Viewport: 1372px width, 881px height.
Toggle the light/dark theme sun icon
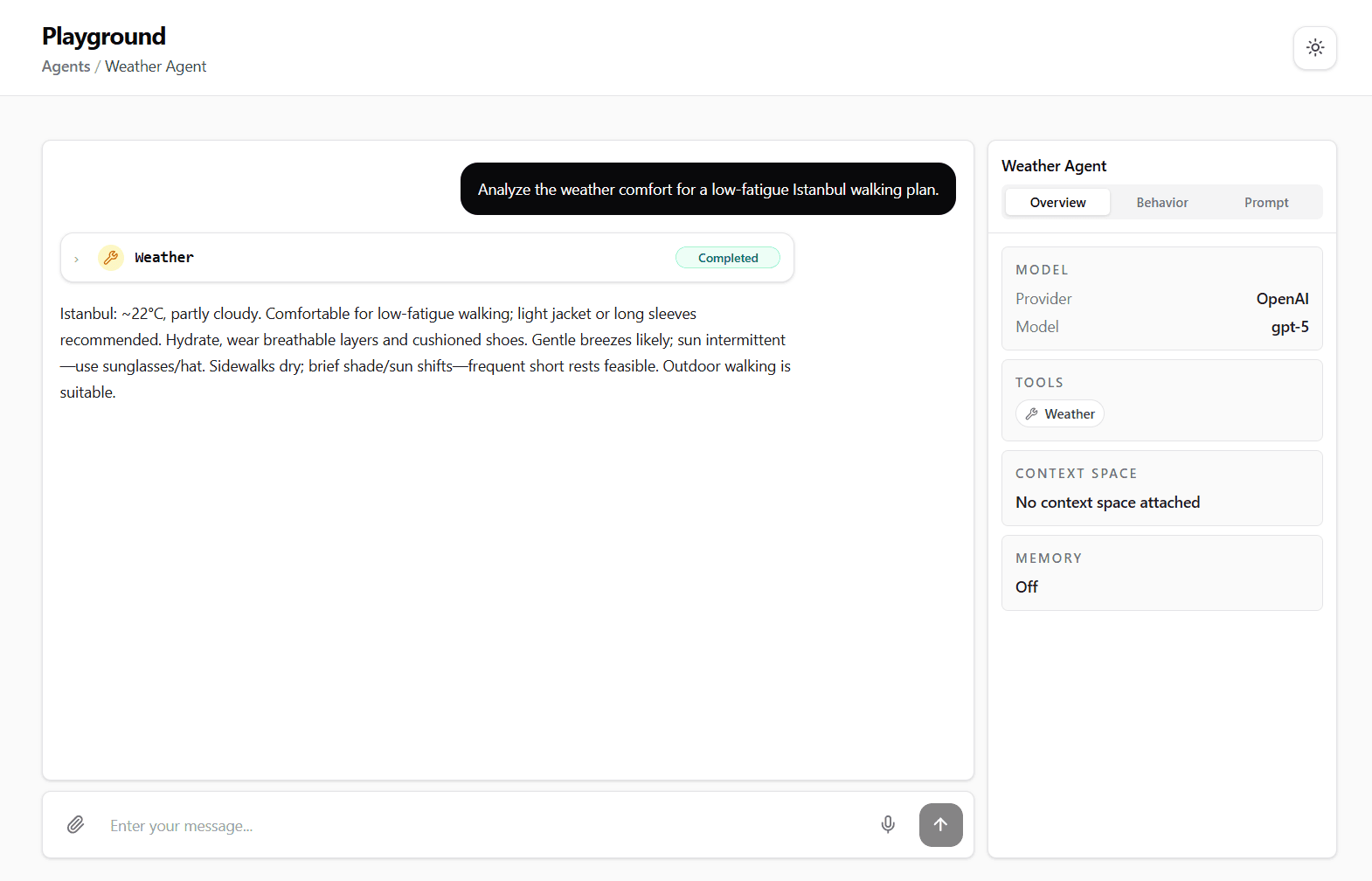[x=1314, y=47]
